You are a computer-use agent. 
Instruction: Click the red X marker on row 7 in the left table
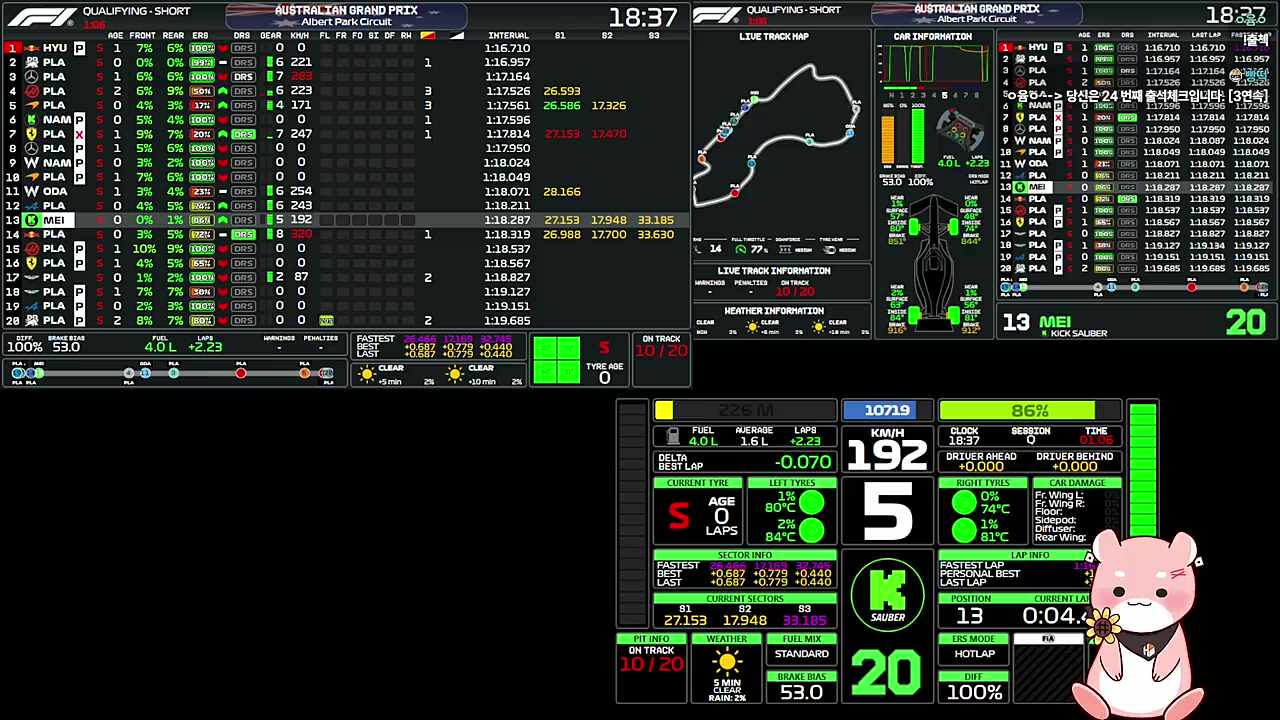(79, 134)
